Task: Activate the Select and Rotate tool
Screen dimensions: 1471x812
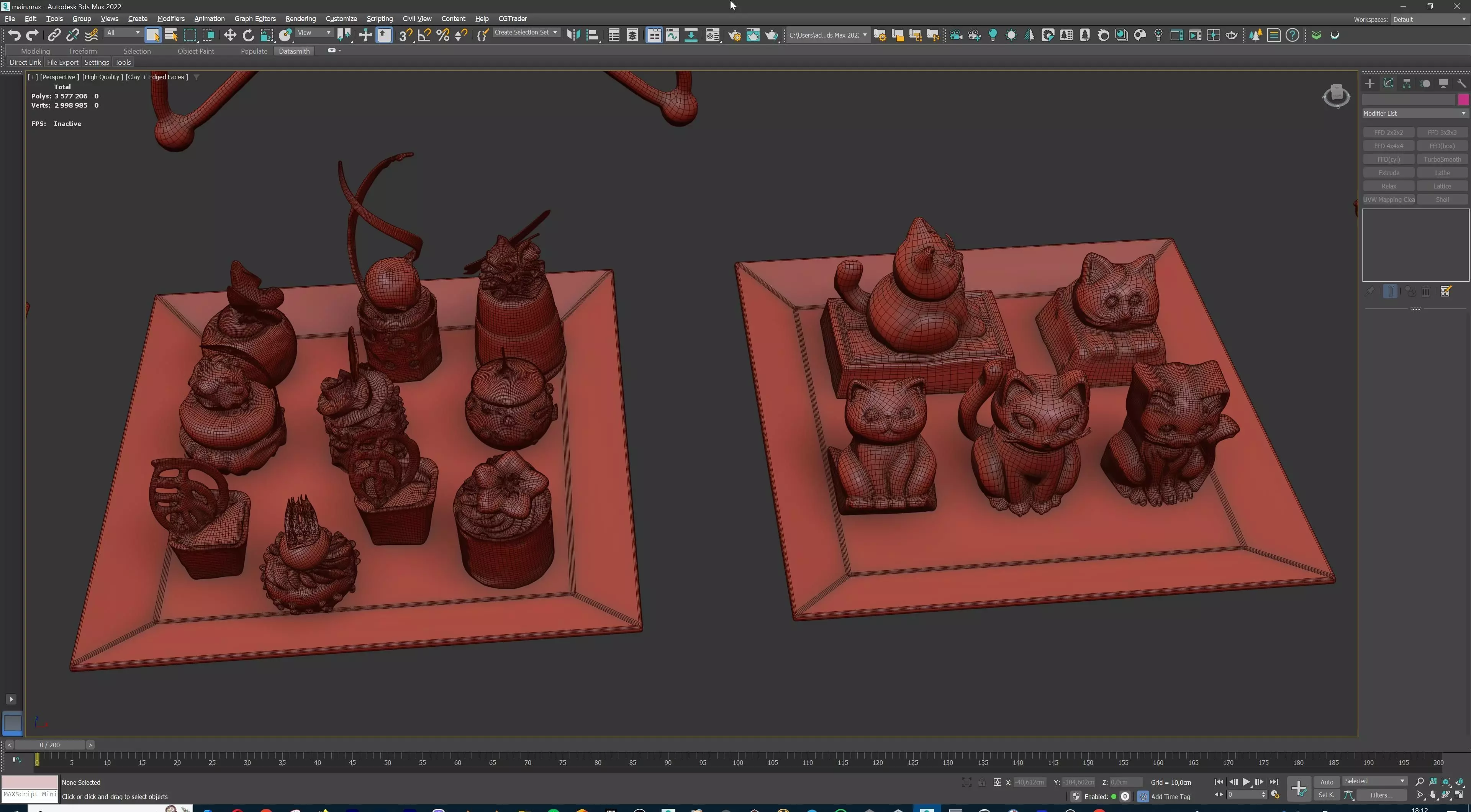Action: [x=248, y=35]
